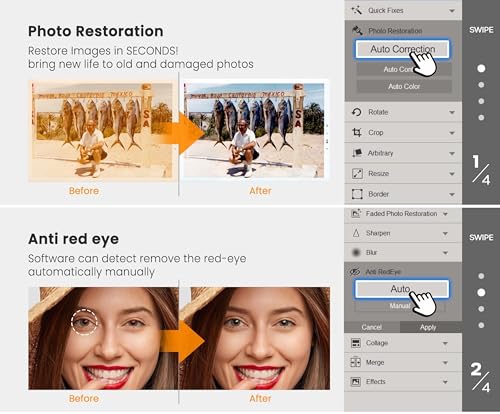Select the Crop tool icon
Viewport: 500px width, 414px height.
(x=357, y=132)
